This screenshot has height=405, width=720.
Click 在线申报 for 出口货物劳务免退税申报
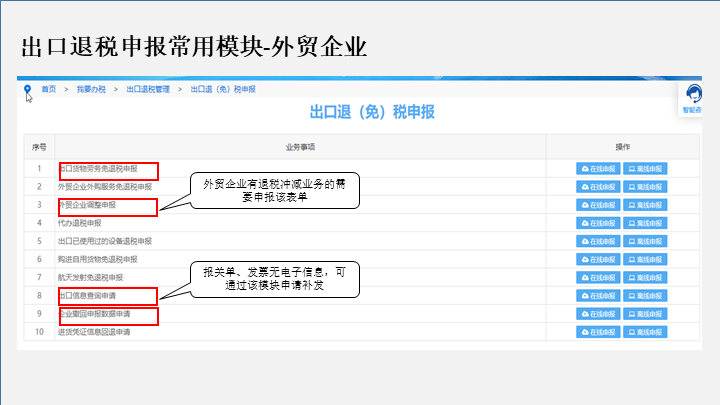pyautogui.click(x=598, y=169)
